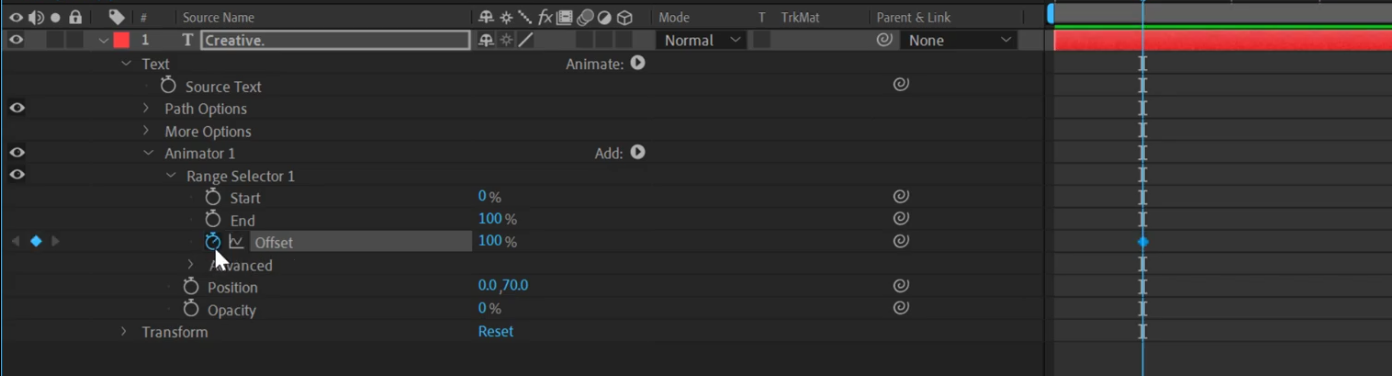This screenshot has width=1392, height=376.
Task: Toggle the Offset keyframe diamond checkbox
Action: (x=36, y=241)
